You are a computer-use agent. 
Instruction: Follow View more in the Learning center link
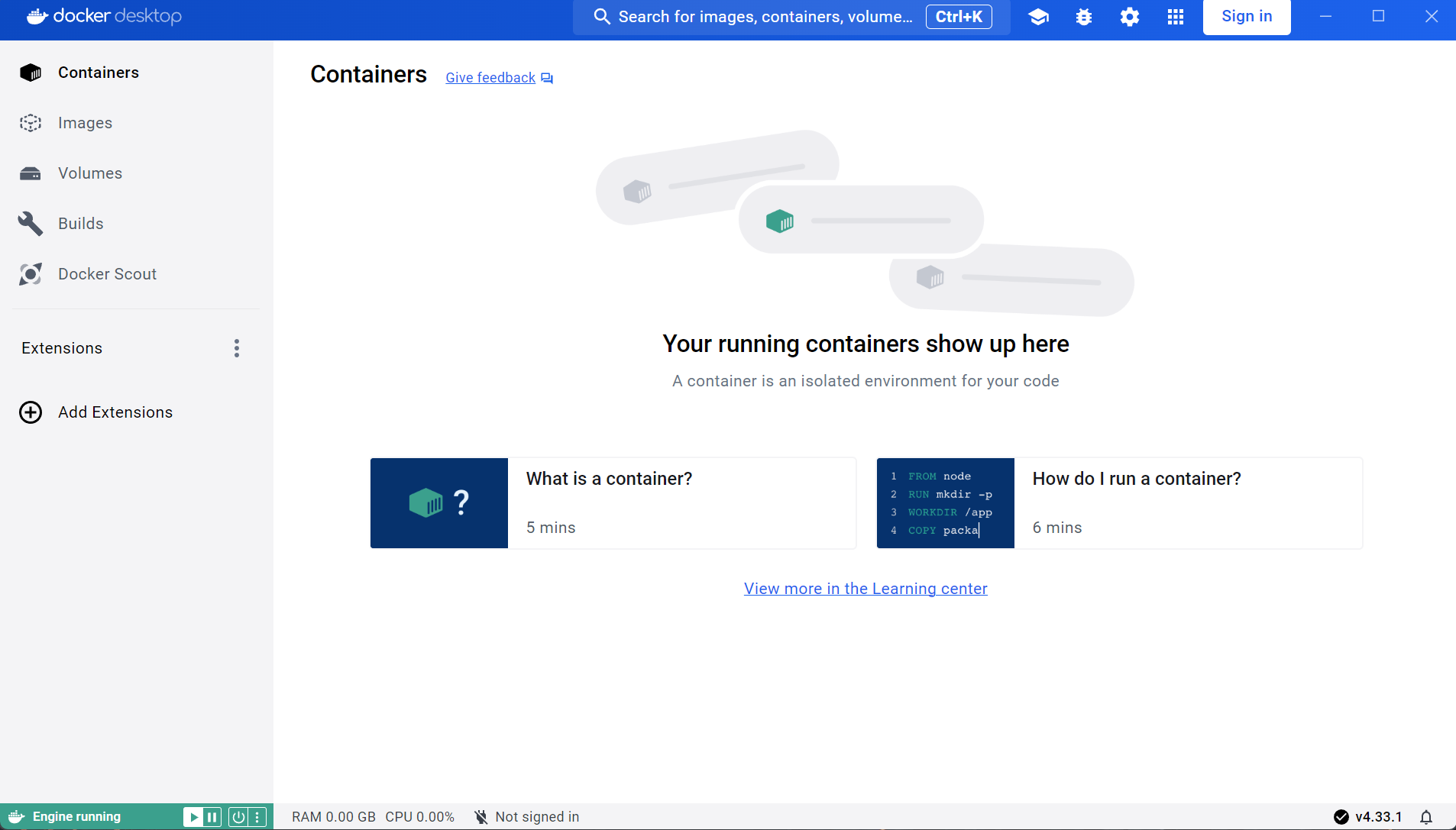pyautogui.click(x=866, y=589)
